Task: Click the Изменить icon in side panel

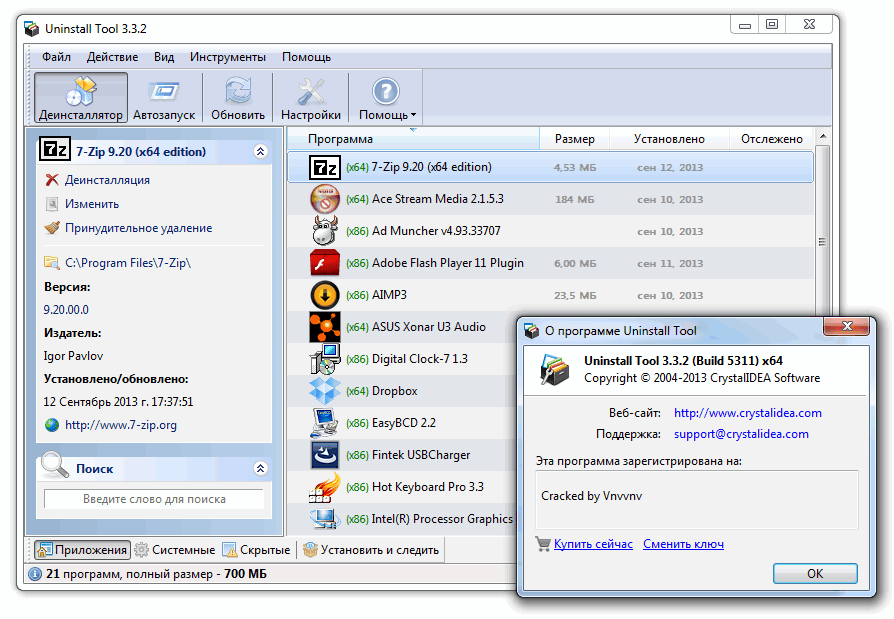Action: [x=52, y=204]
